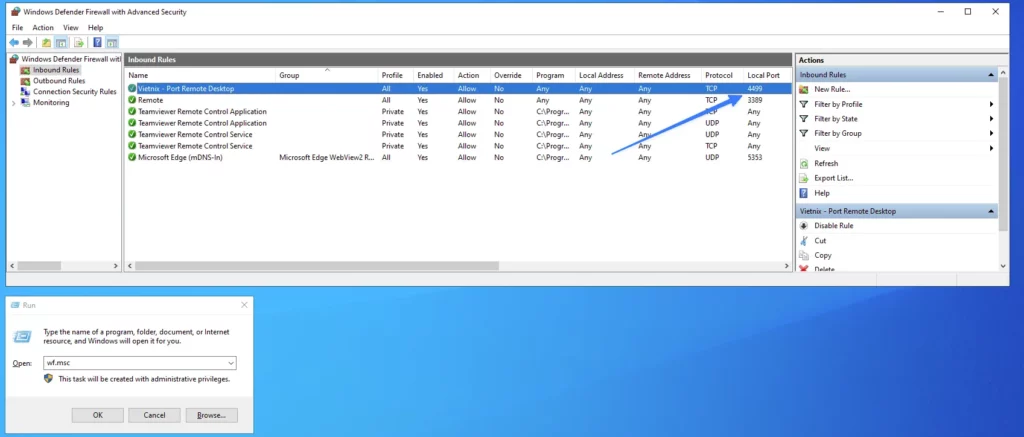
Task: Open the Action menu
Action: point(43,28)
